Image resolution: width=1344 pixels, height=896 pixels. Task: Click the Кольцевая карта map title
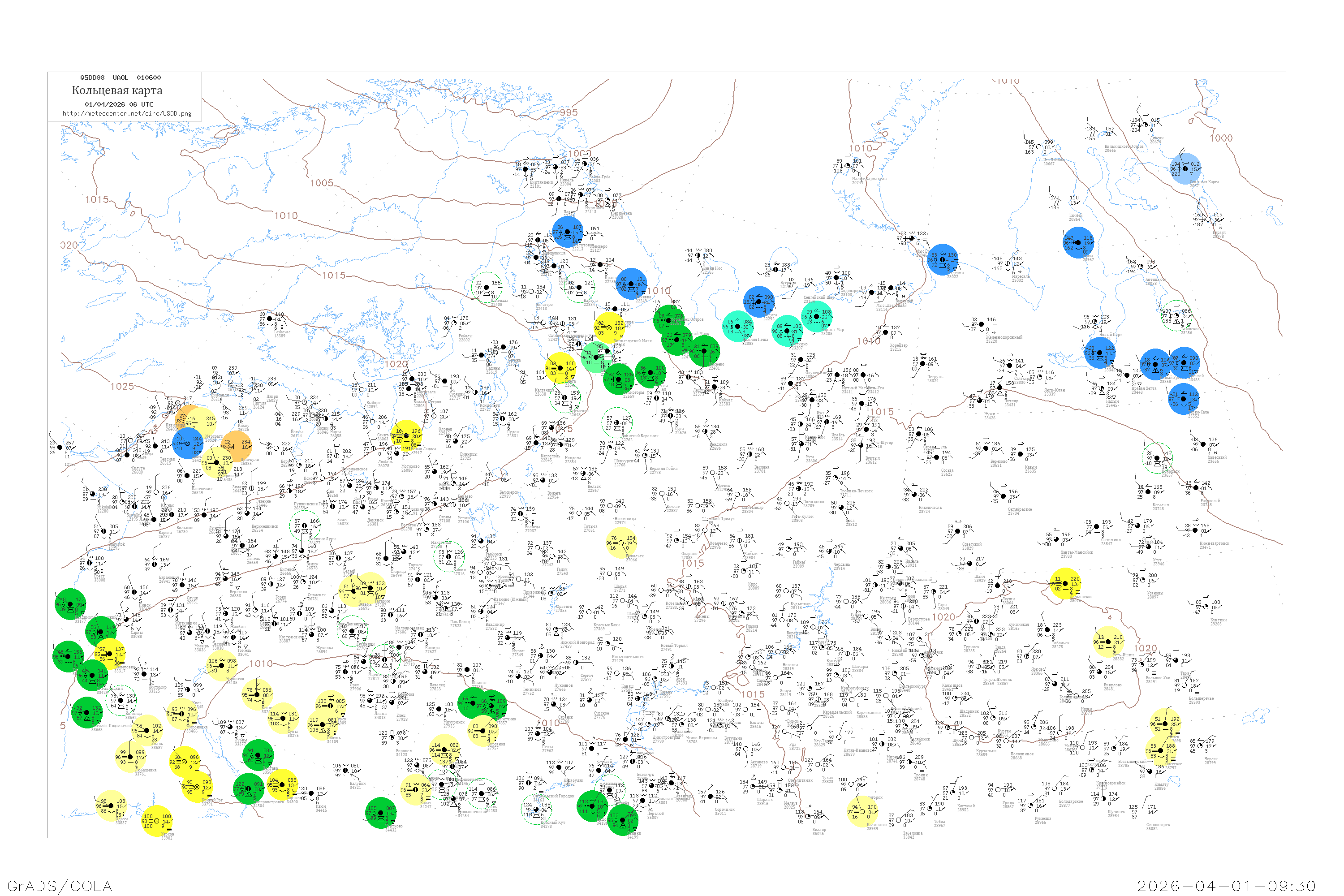117,90
